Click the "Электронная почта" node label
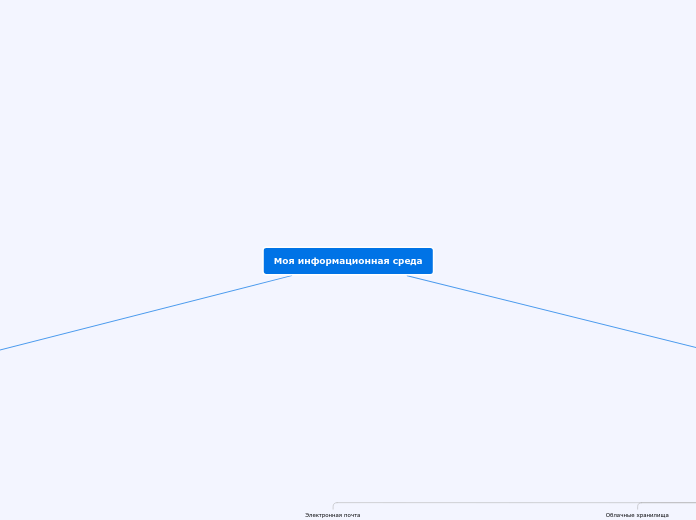696x520 pixels. click(332, 515)
